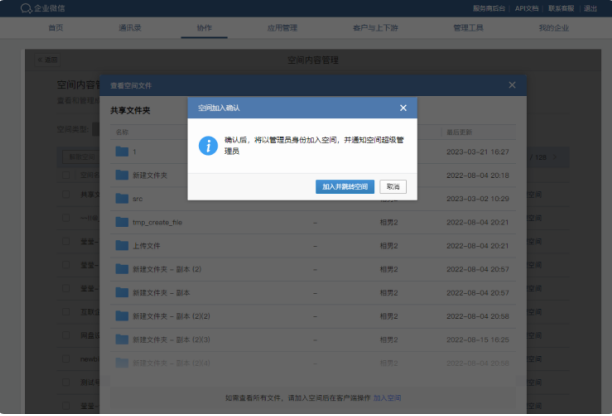Open the 新建文件夹 - 副本 (2) folder icon
The height and width of the screenshot is (416, 612).
click(121, 269)
